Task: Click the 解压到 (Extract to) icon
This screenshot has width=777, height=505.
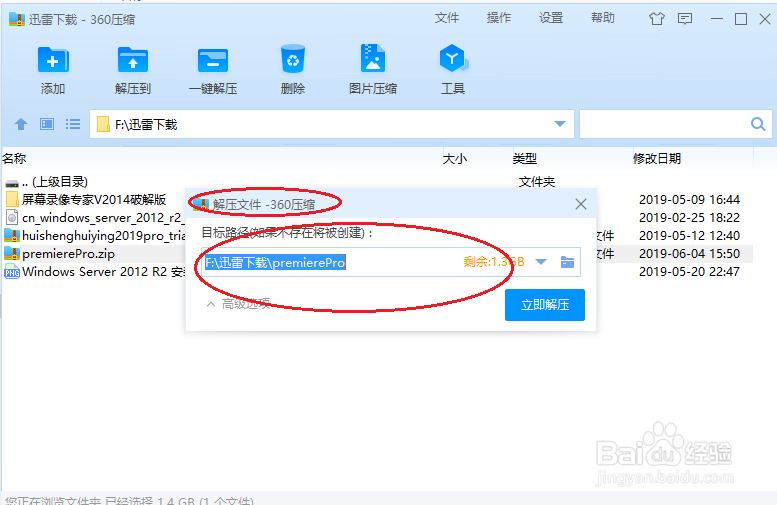Action: point(133,61)
